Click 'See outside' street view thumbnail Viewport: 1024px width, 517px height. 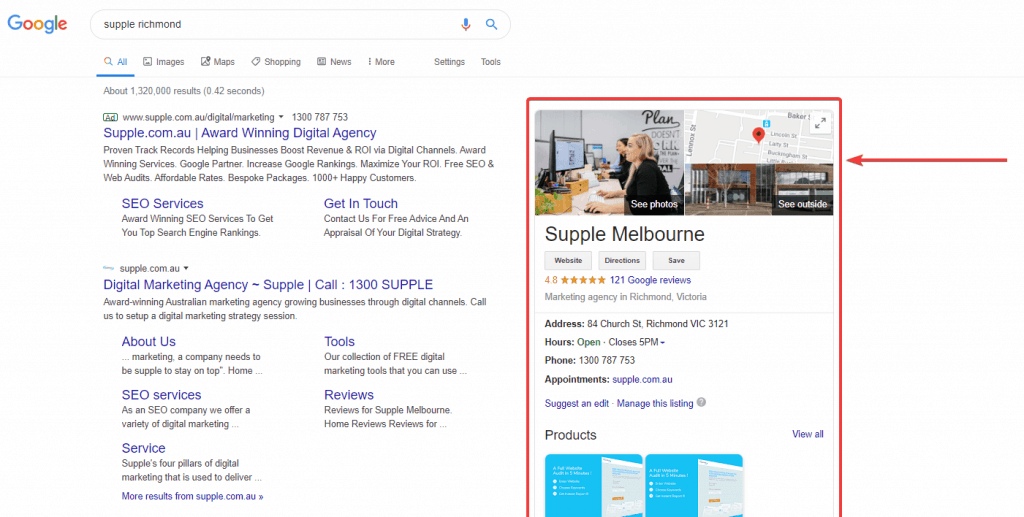click(759, 189)
